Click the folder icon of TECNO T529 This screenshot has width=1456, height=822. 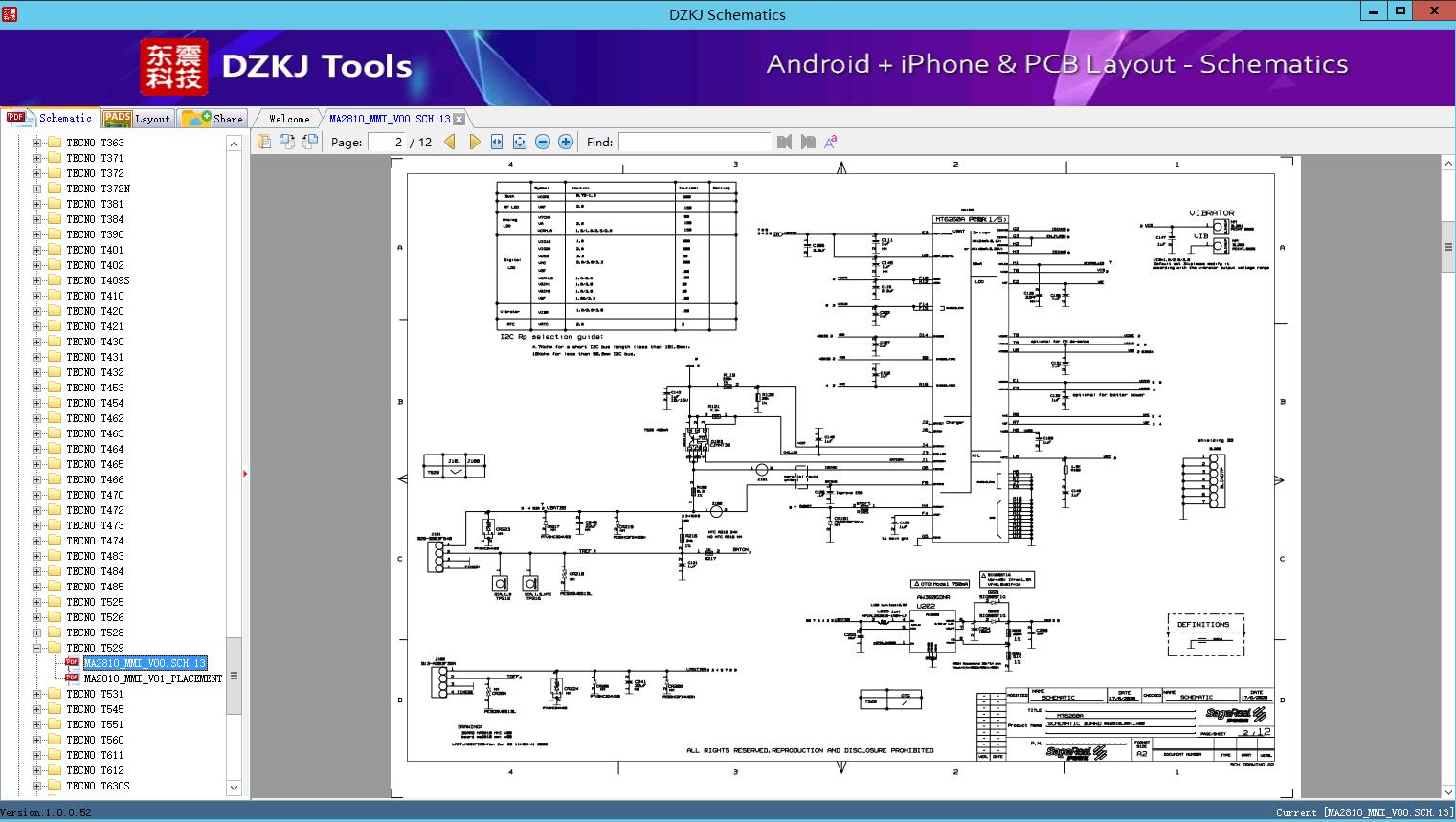click(x=55, y=648)
